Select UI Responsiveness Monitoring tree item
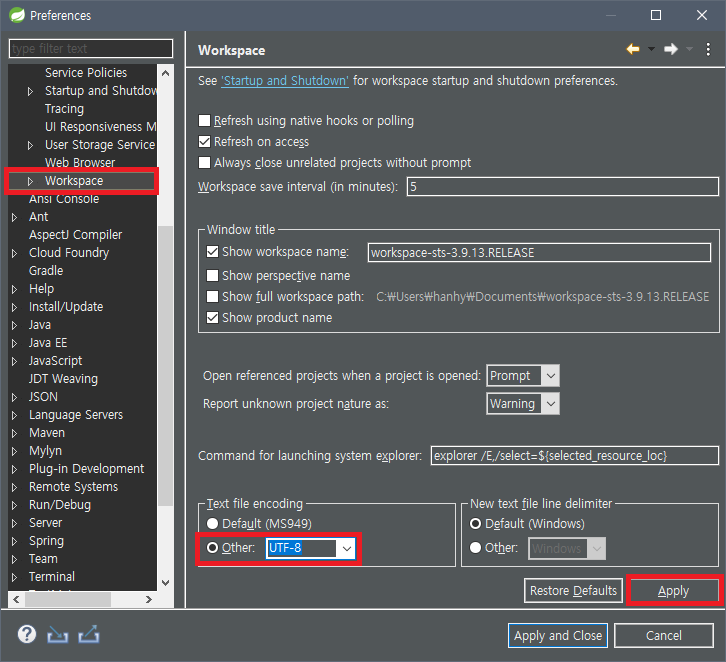The image size is (726, 662). tap(100, 127)
